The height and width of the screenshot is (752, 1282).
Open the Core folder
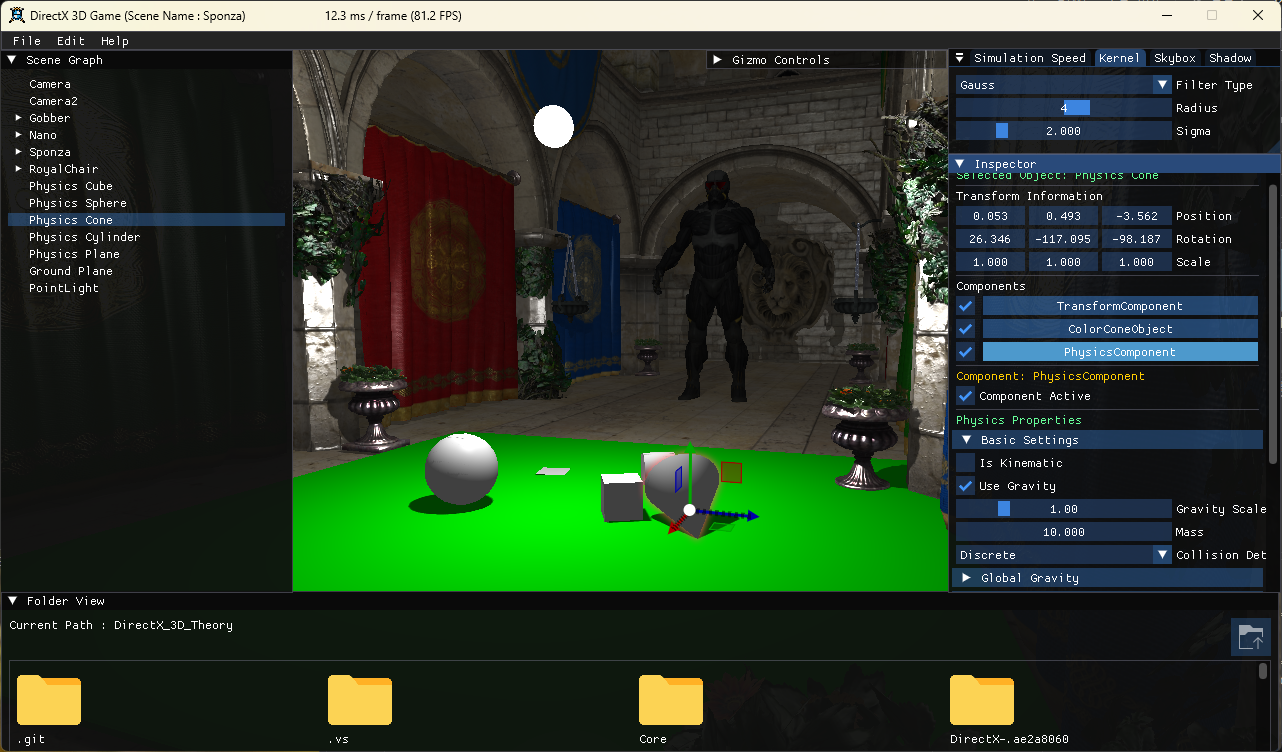pyautogui.click(x=670, y=700)
